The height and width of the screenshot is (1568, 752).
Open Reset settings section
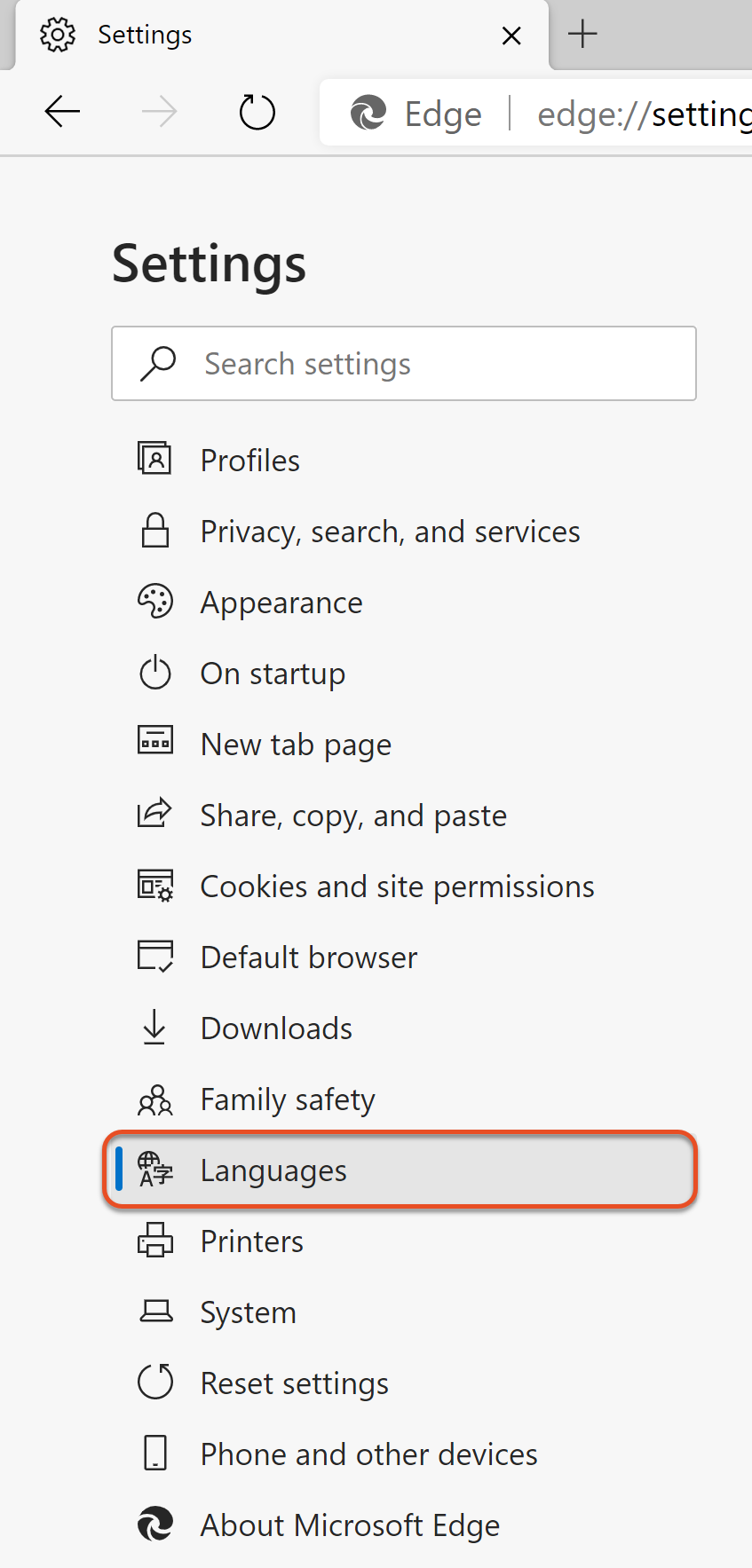tap(294, 1383)
